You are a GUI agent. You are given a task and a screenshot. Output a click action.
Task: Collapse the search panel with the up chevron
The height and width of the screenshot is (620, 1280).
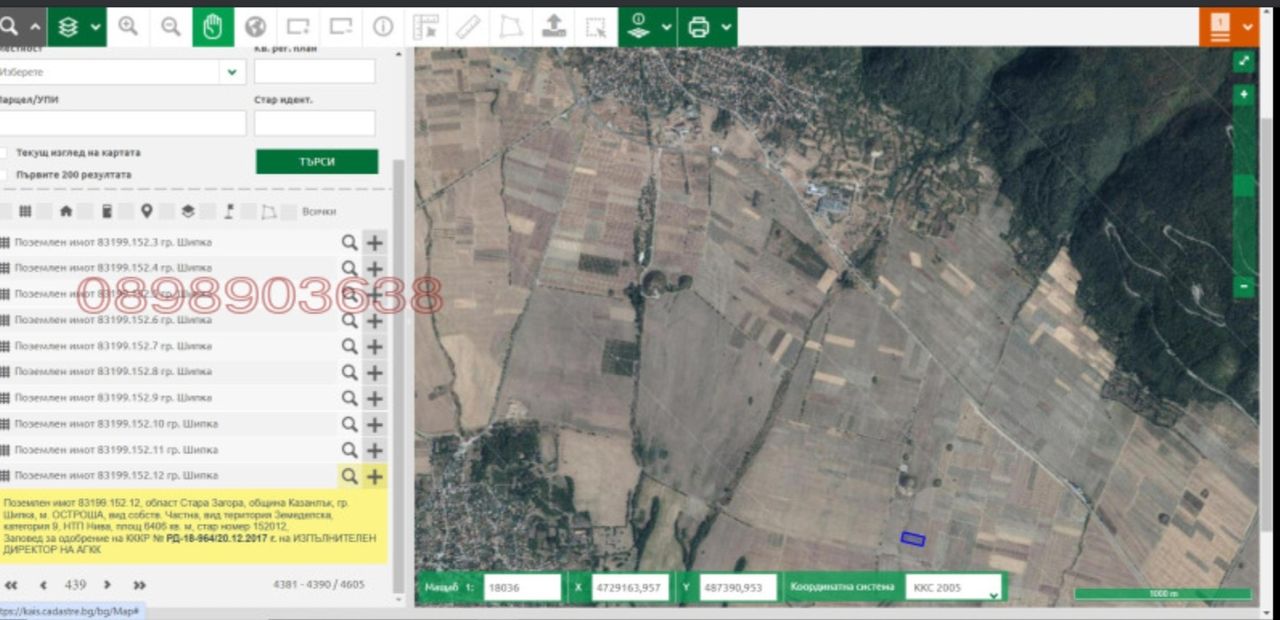(x=34, y=27)
